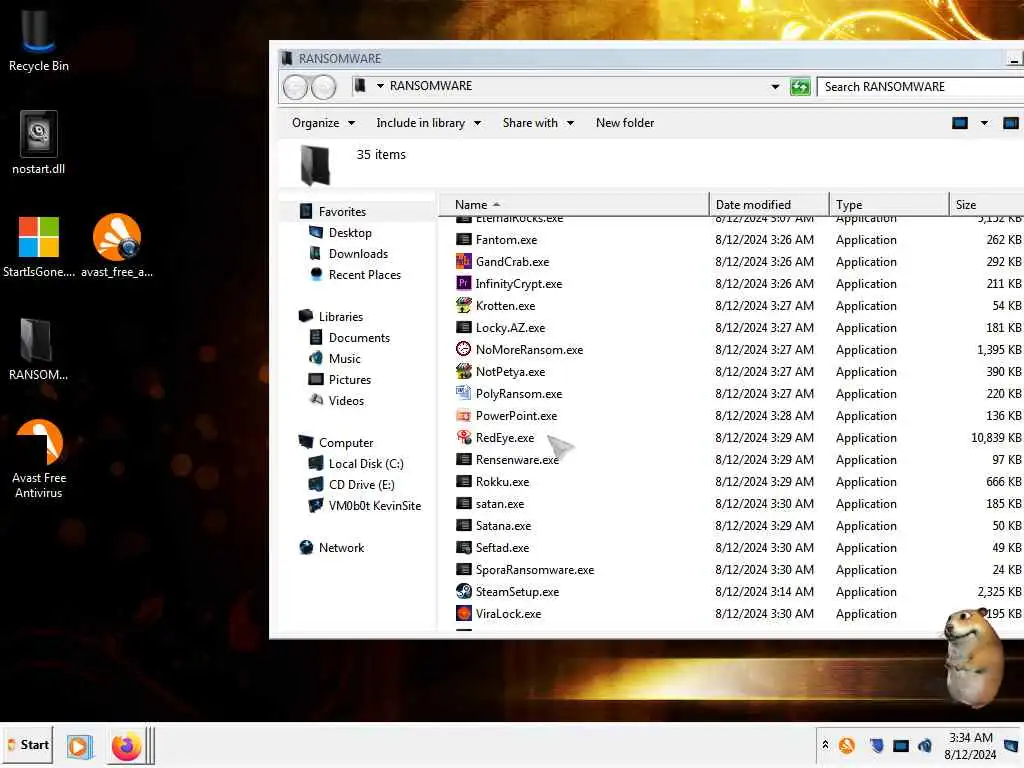Click the New folder button
The height and width of the screenshot is (768, 1024).
click(x=624, y=123)
